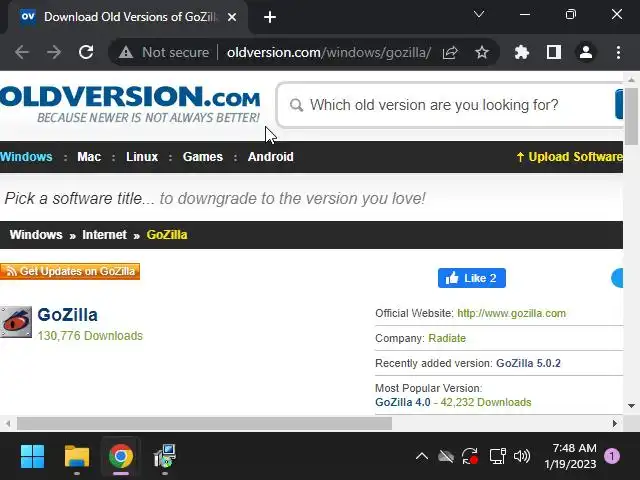Image resolution: width=640 pixels, height=480 pixels.
Task: Expand the tab search chevron
Action: tap(479, 15)
